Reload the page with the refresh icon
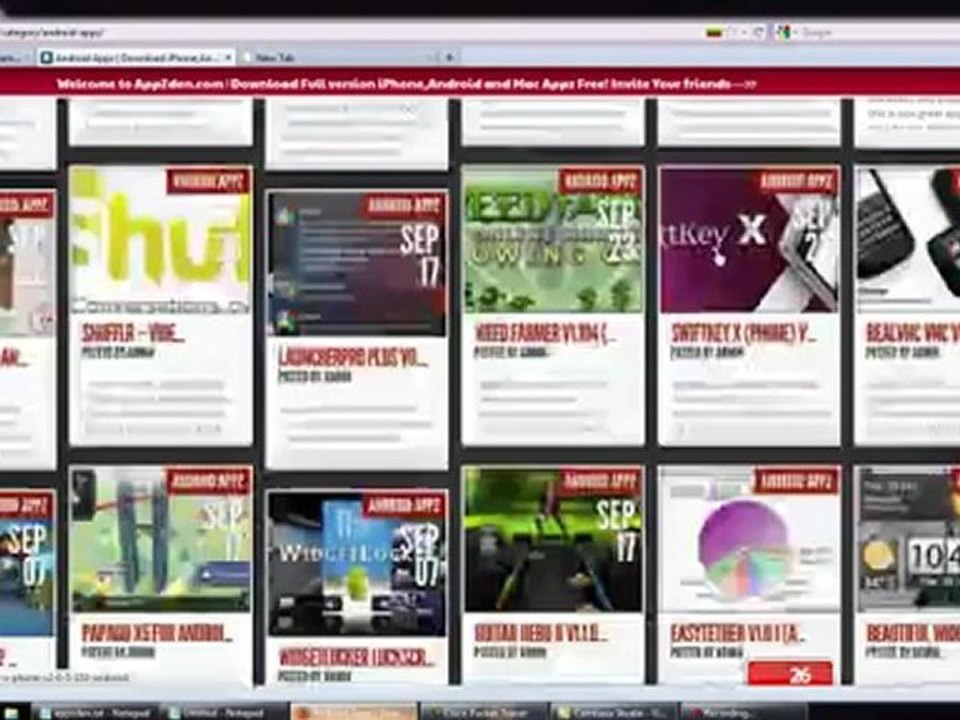Image resolution: width=960 pixels, height=720 pixels. tap(758, 32)
